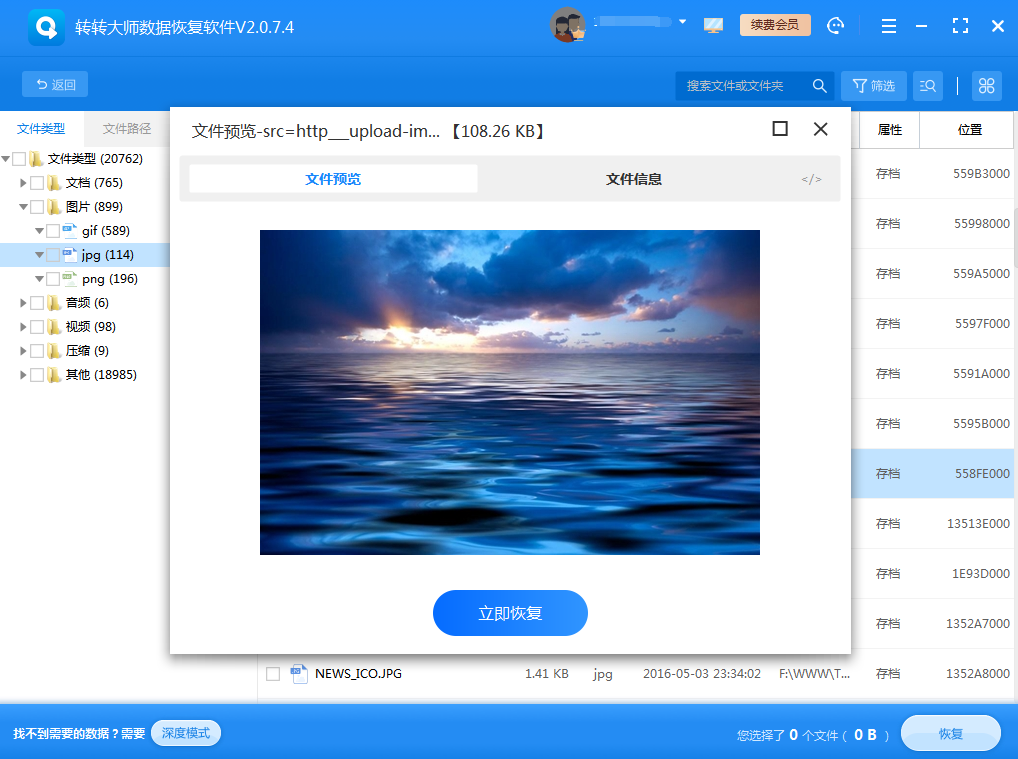This screenshot has width=1018, height=759.
Task: Click the file-search icon beside 筛选
Action: pyautogui.click(x=927, y=85)
